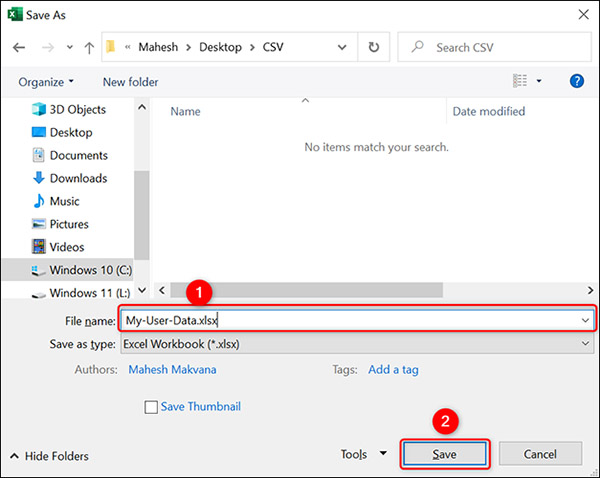
Task: Click the New folder button
Action: click(130, 82)
